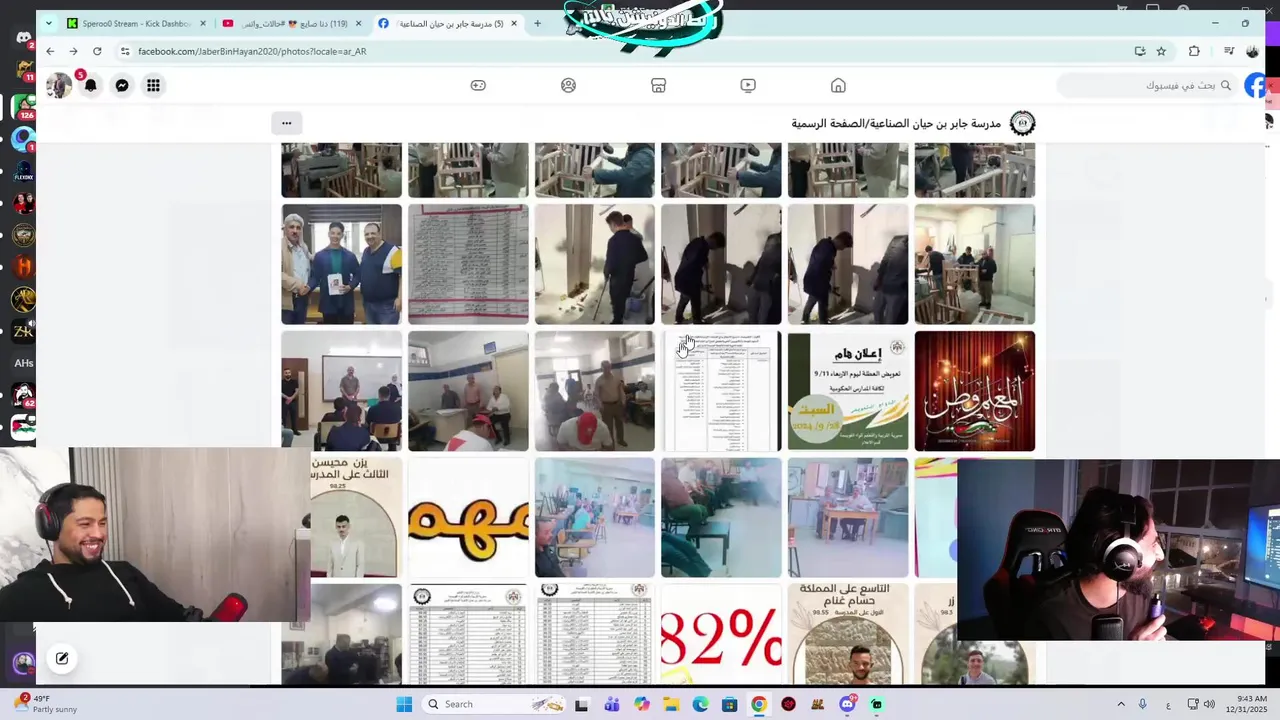Image resolution: width=1280 pixels, height=720 pixels.
Task: Open a new browser tab
Action: [x=537, y=23]
